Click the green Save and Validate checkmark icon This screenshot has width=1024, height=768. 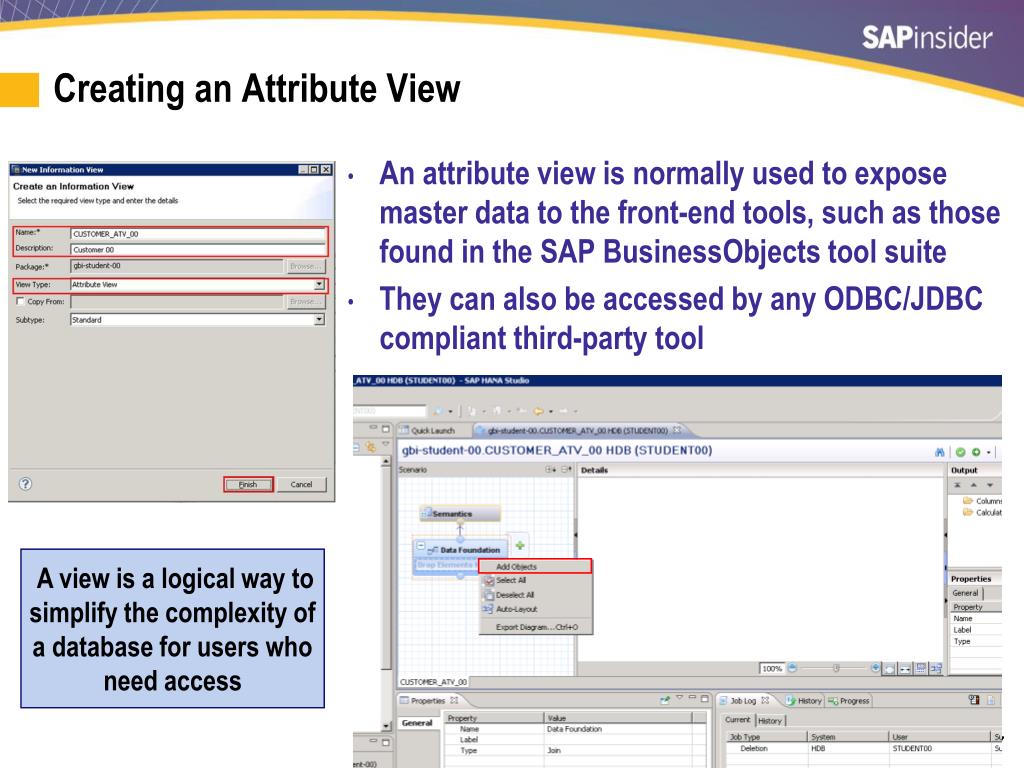960,452
